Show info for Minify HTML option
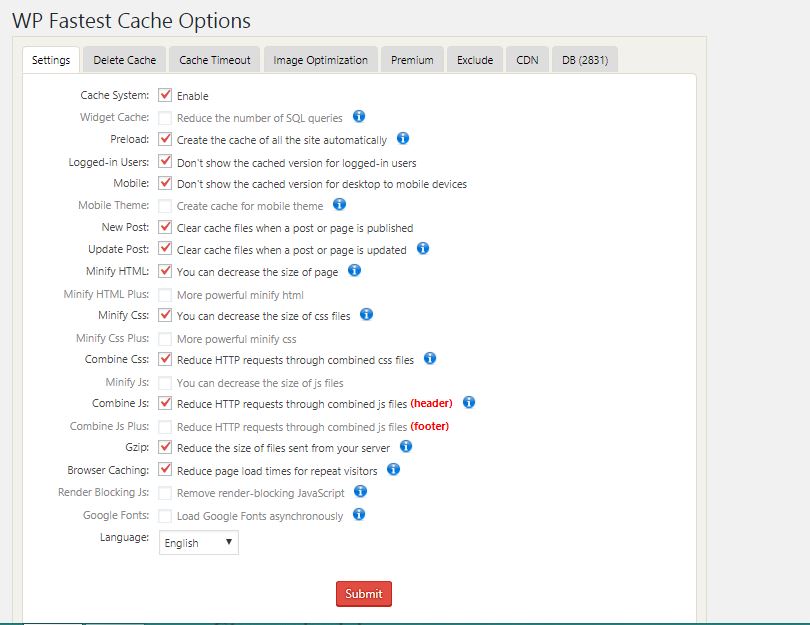This screenshot has height=625, width=810. (x=354, y=270)
